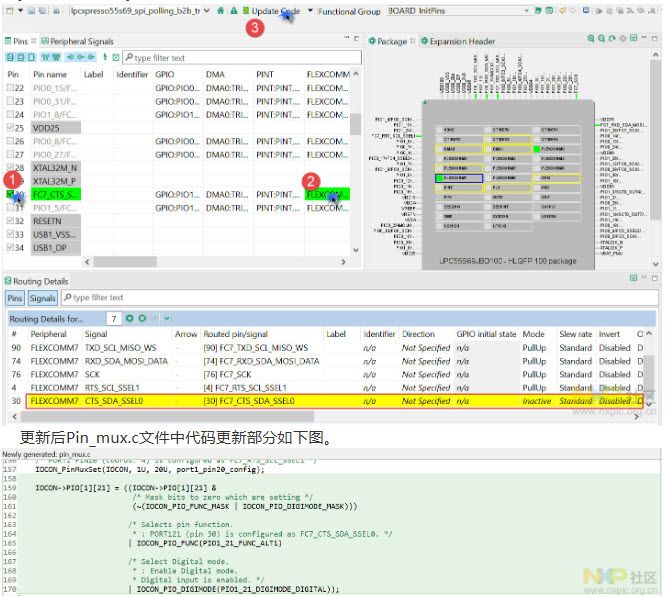Click the yellow undo arrow icon

tap(562, 11)
